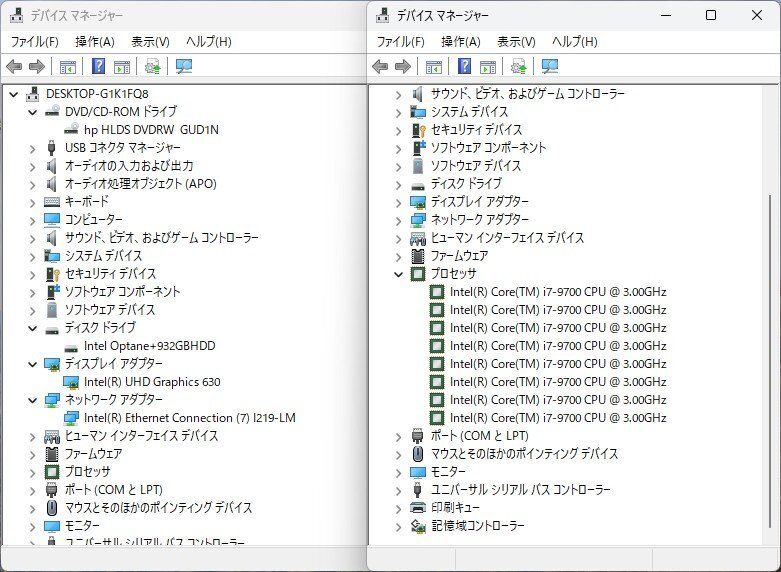Click the blue Help icon in left window toolbar
This screenshot has width=781, height=572.
(99, 67)
